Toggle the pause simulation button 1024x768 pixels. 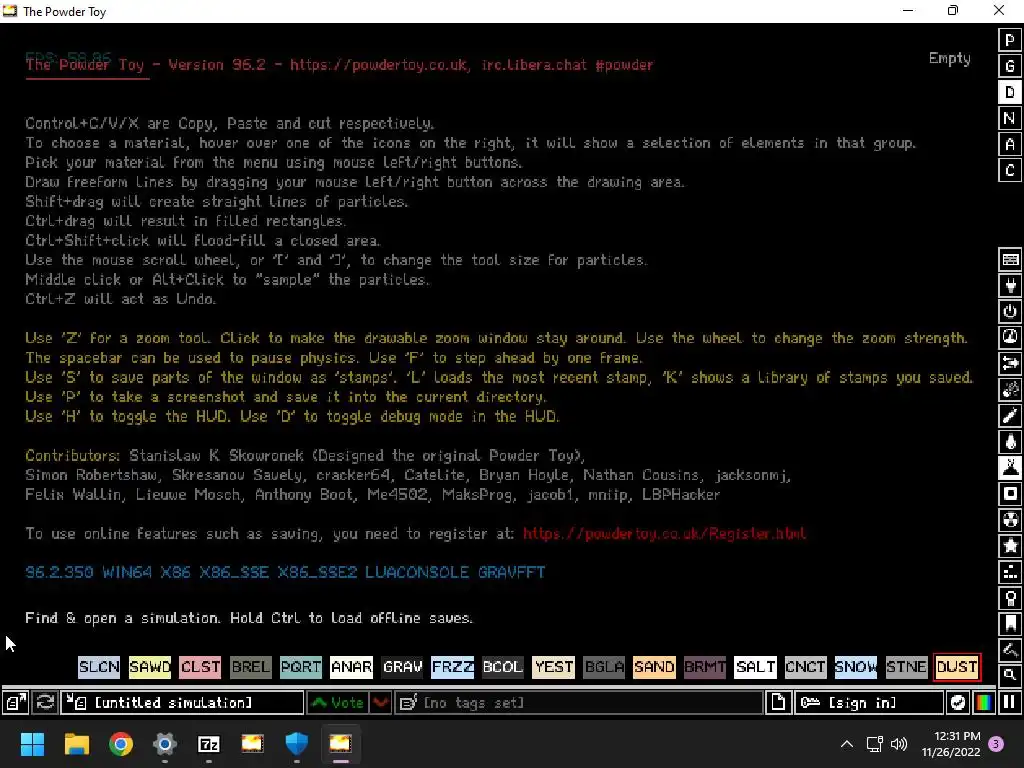(1010, 703)
